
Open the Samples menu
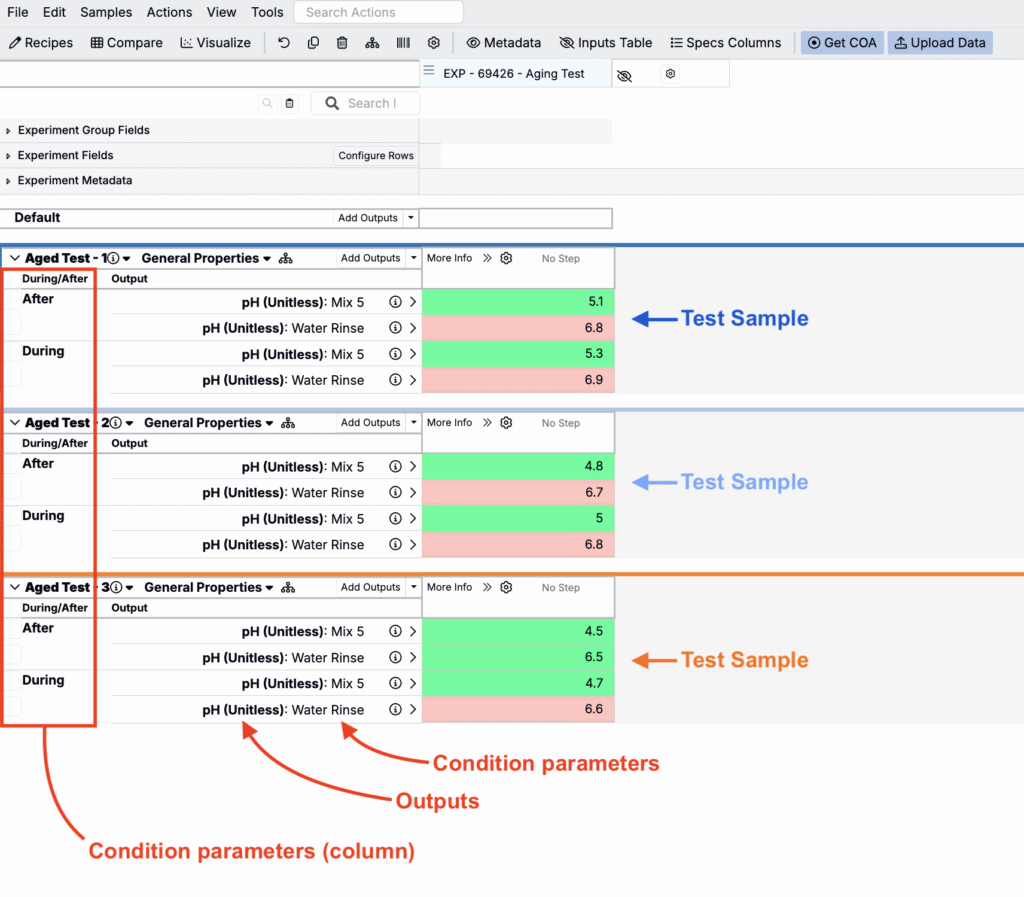[x=106, y=12]
